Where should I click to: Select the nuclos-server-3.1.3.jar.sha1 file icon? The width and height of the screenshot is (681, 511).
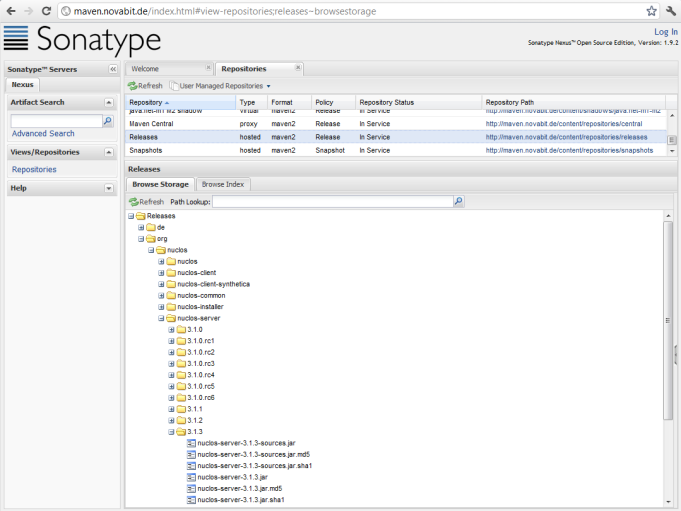(x=191, y=500)
